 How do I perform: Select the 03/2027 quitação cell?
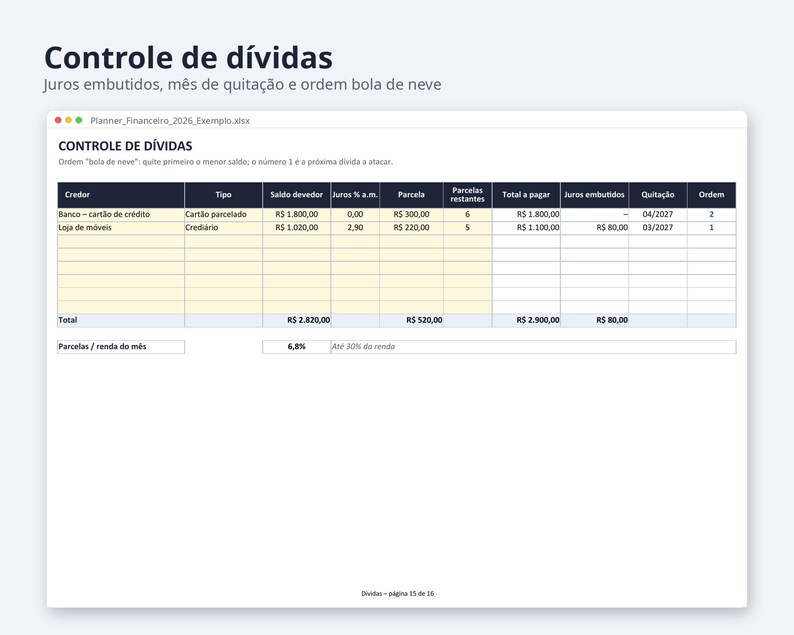[x=658, y=228]
